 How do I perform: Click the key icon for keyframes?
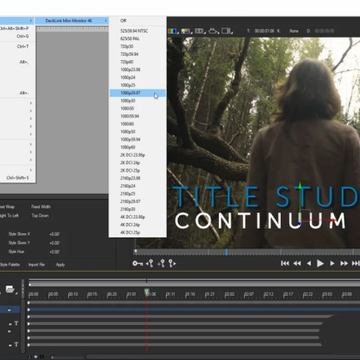tap(137, 264)
